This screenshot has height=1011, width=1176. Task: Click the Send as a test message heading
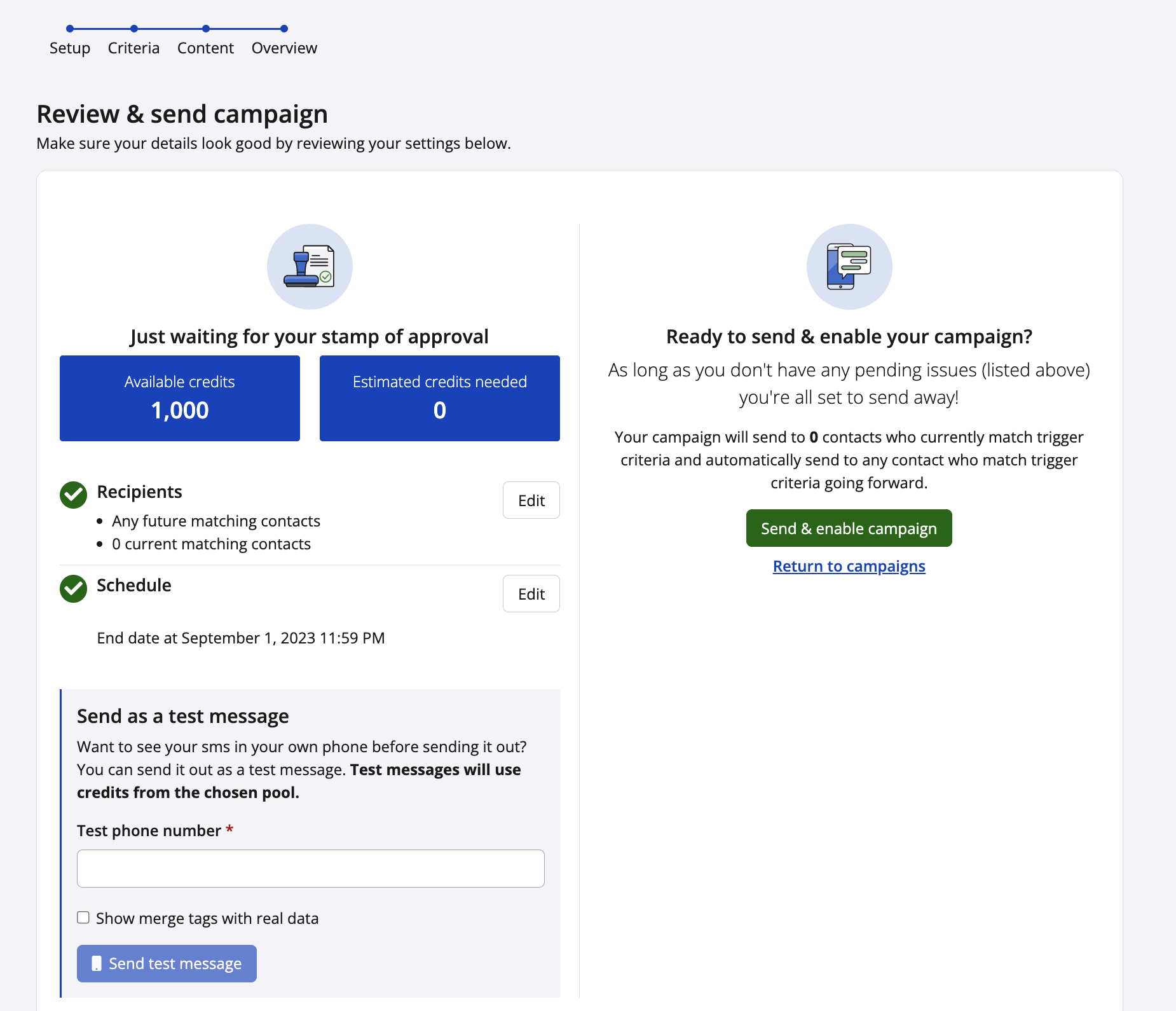point(183,716)
